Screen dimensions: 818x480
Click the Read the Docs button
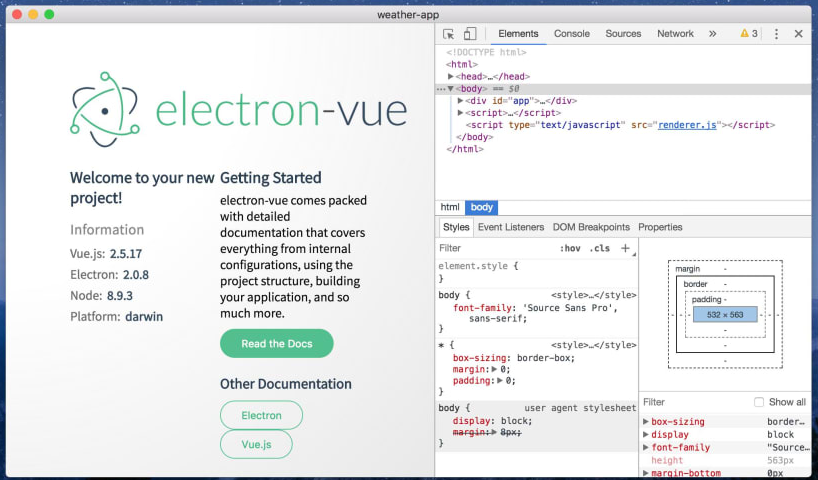[276, 343]
